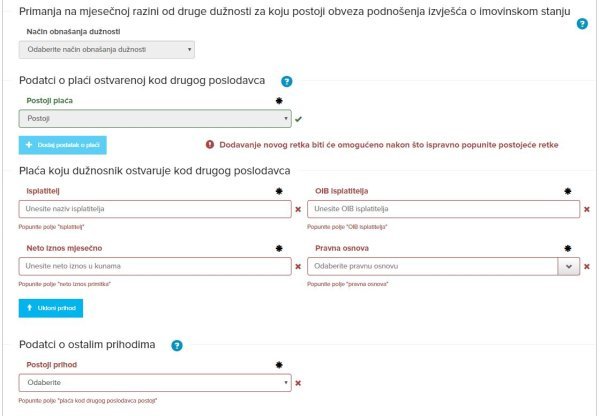The image size is (600, 416).
Task: Focus the Isplatitelj name input field
Action: click(x=155, y=209)
